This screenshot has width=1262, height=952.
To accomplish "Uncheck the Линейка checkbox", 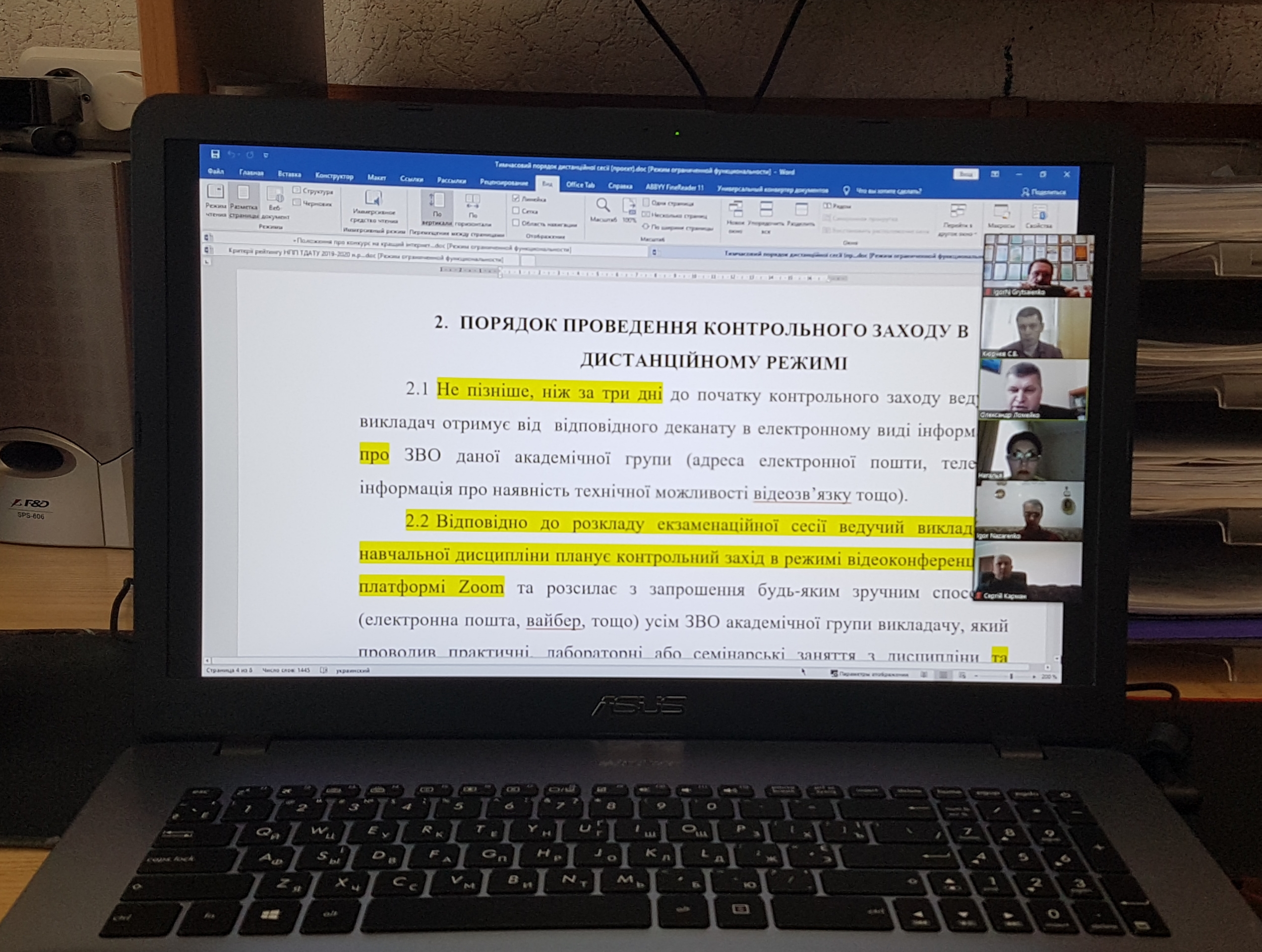I will pos(516,198).
